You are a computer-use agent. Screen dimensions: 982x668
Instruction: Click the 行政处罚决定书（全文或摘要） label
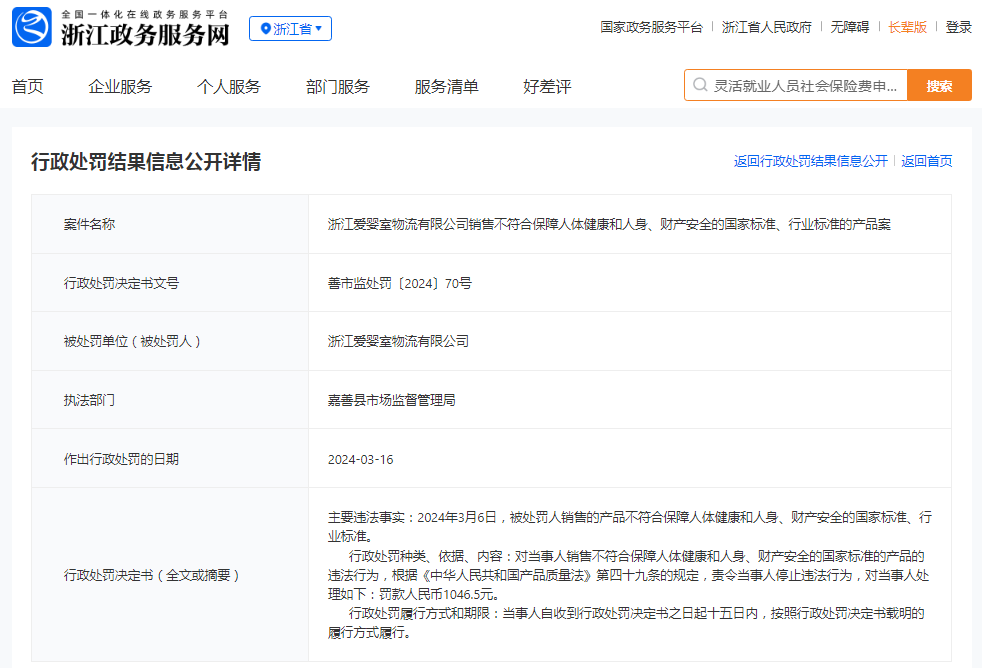click(152, 575)
